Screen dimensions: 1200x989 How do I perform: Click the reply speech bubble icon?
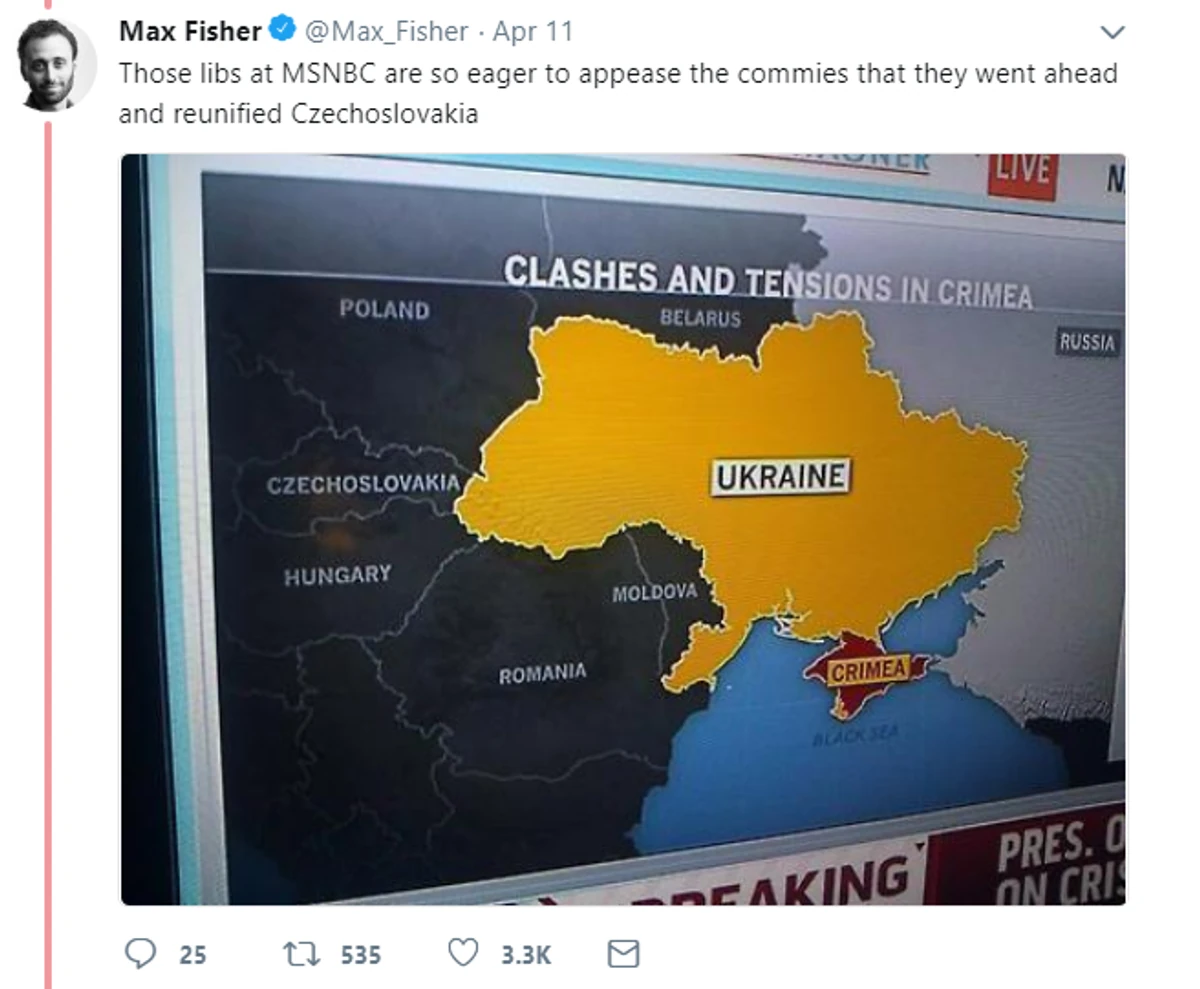pyautogui.click(x=139, y=954)
